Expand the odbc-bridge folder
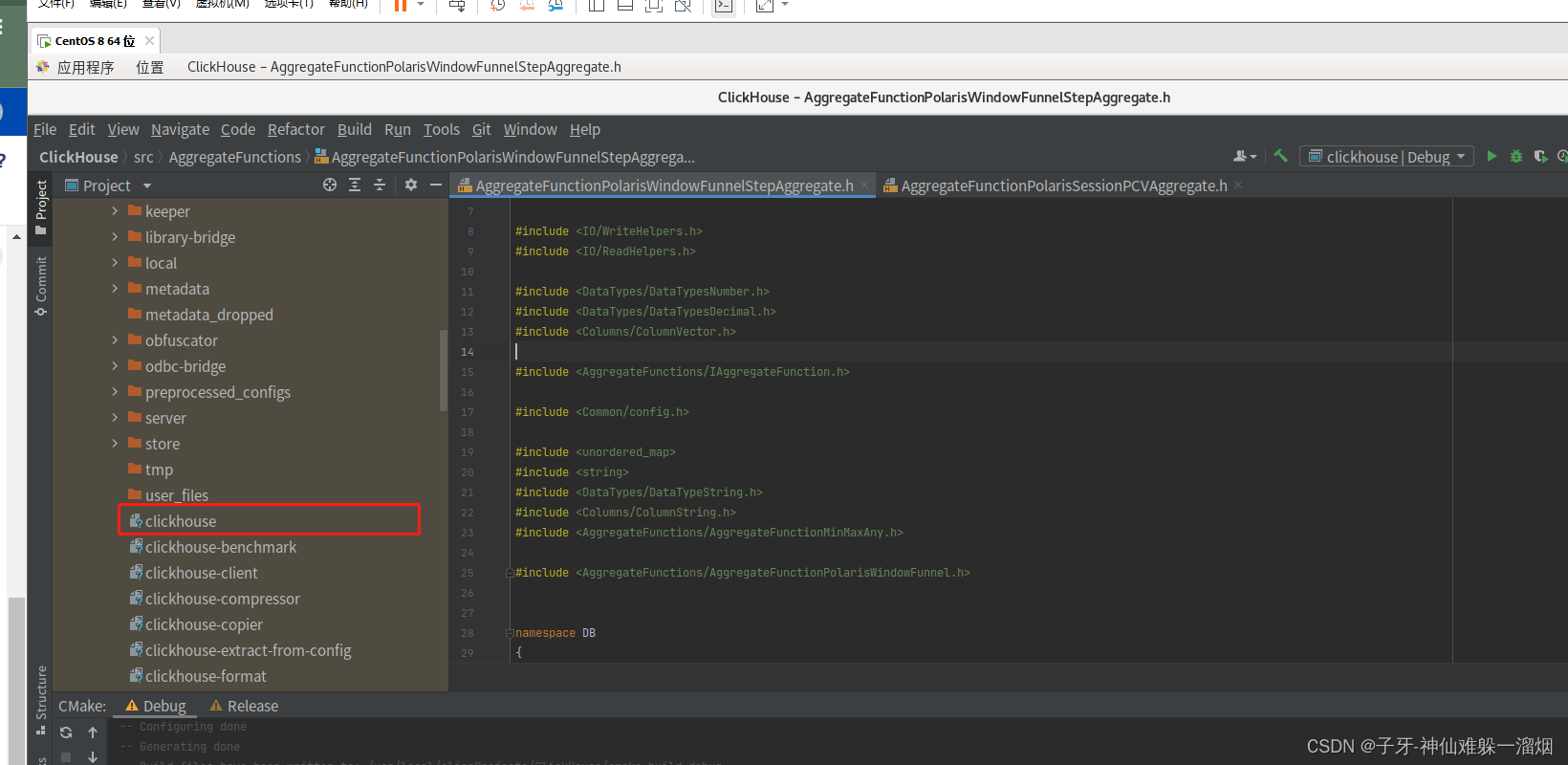Viewport: 1568px width, 765px height. (115, 365)
